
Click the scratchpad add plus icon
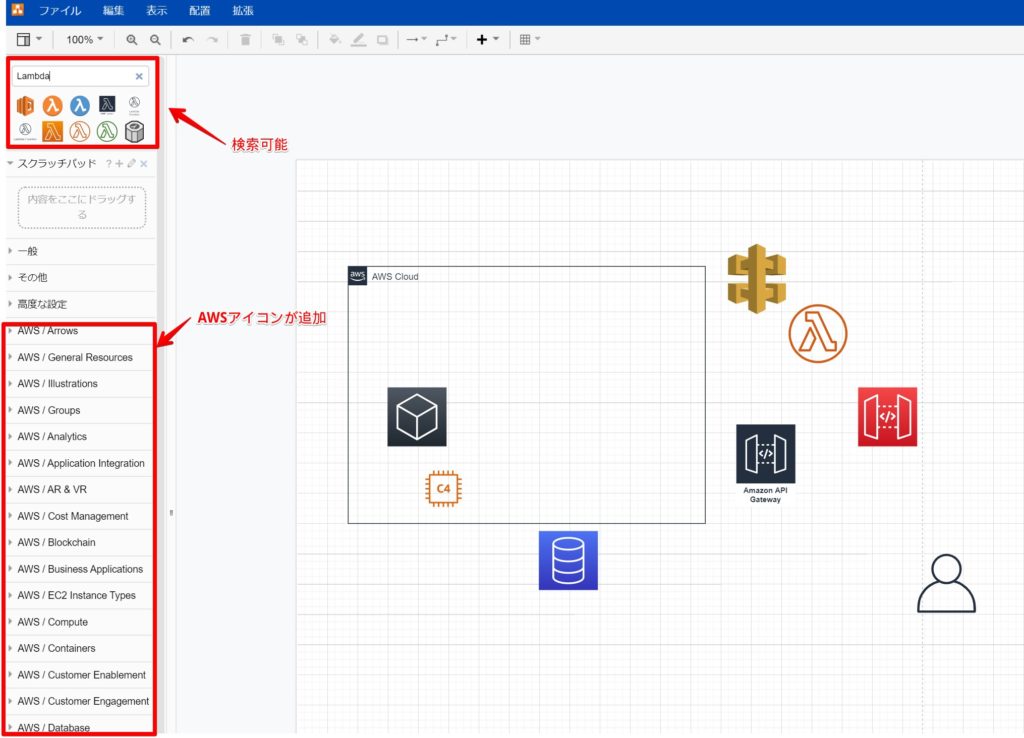pos(120,164)
